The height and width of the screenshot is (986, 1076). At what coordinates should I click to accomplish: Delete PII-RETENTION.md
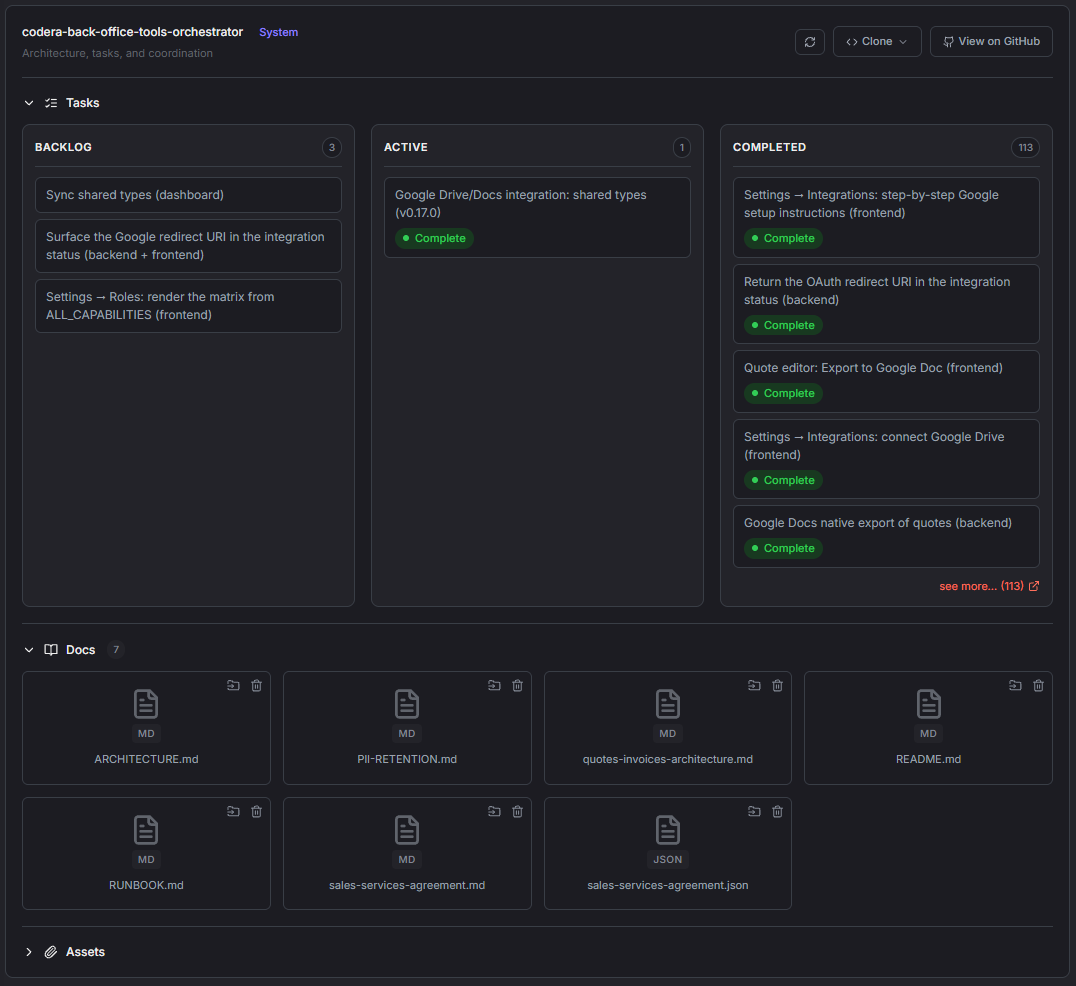[x=517, y=685]
